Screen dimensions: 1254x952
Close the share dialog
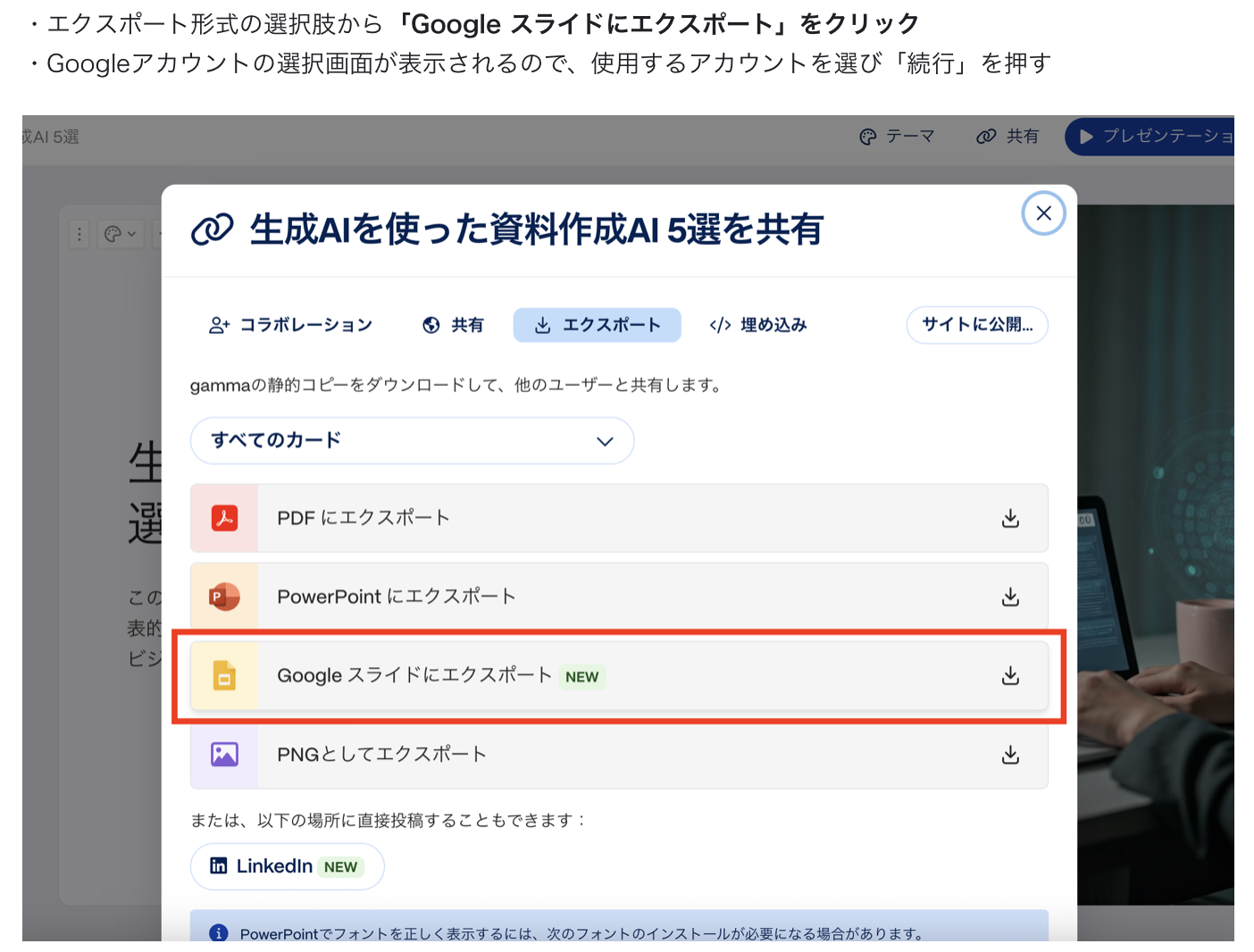pos(1043,213)
